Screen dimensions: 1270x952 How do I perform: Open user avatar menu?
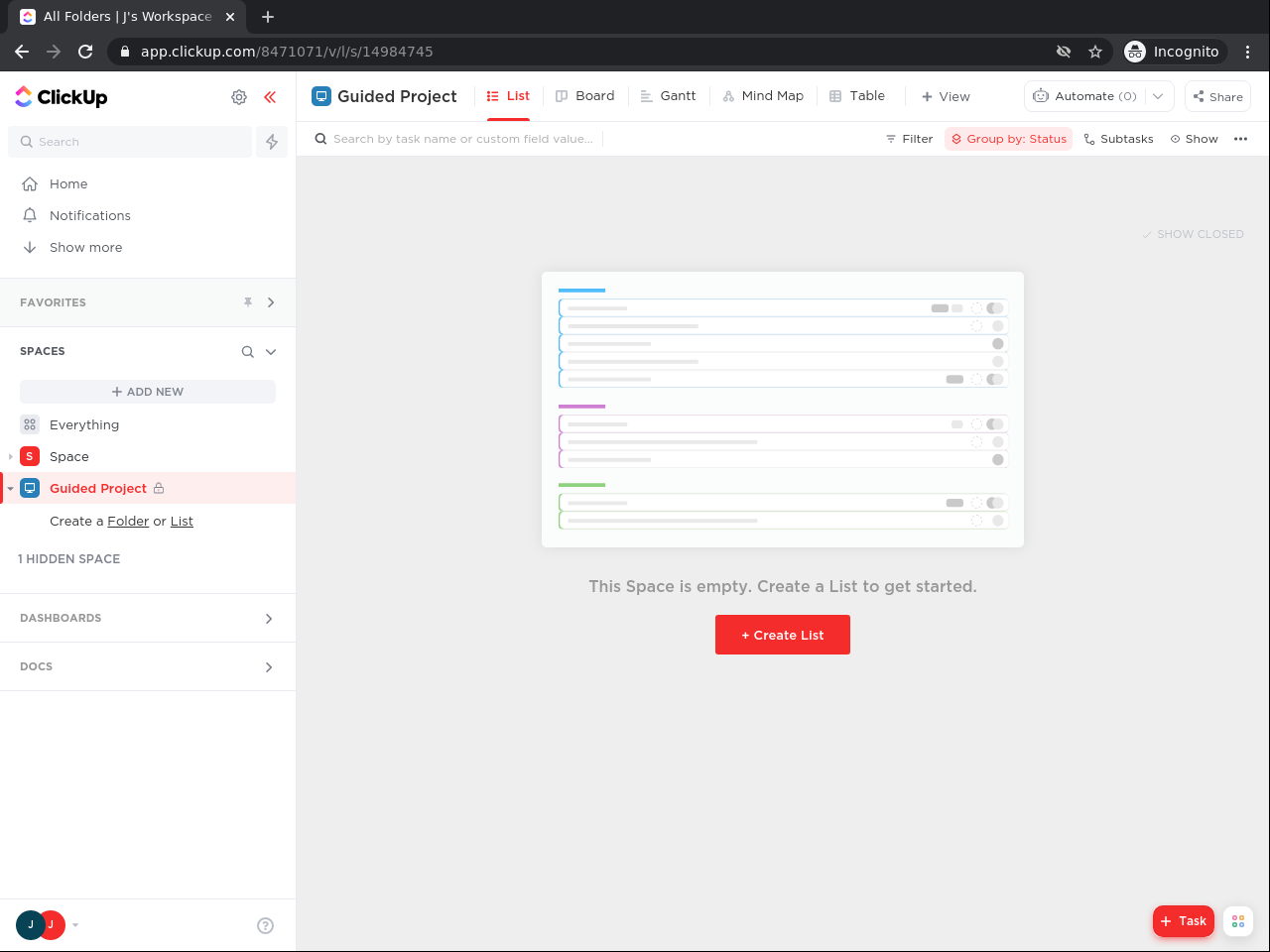click(41, 924)
